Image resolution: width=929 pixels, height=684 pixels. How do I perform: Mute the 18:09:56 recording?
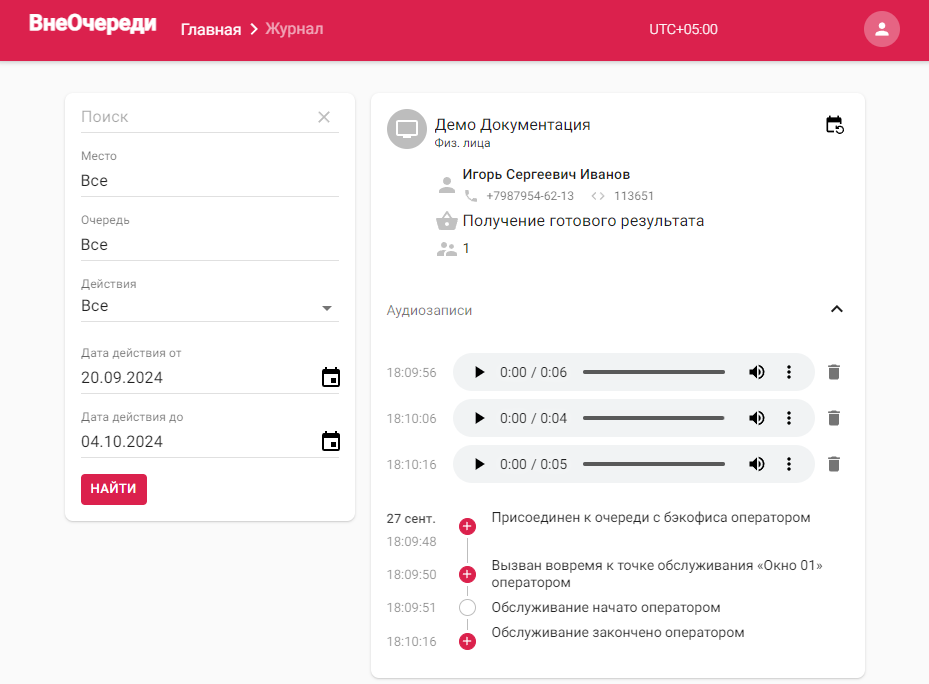(757, 372)
